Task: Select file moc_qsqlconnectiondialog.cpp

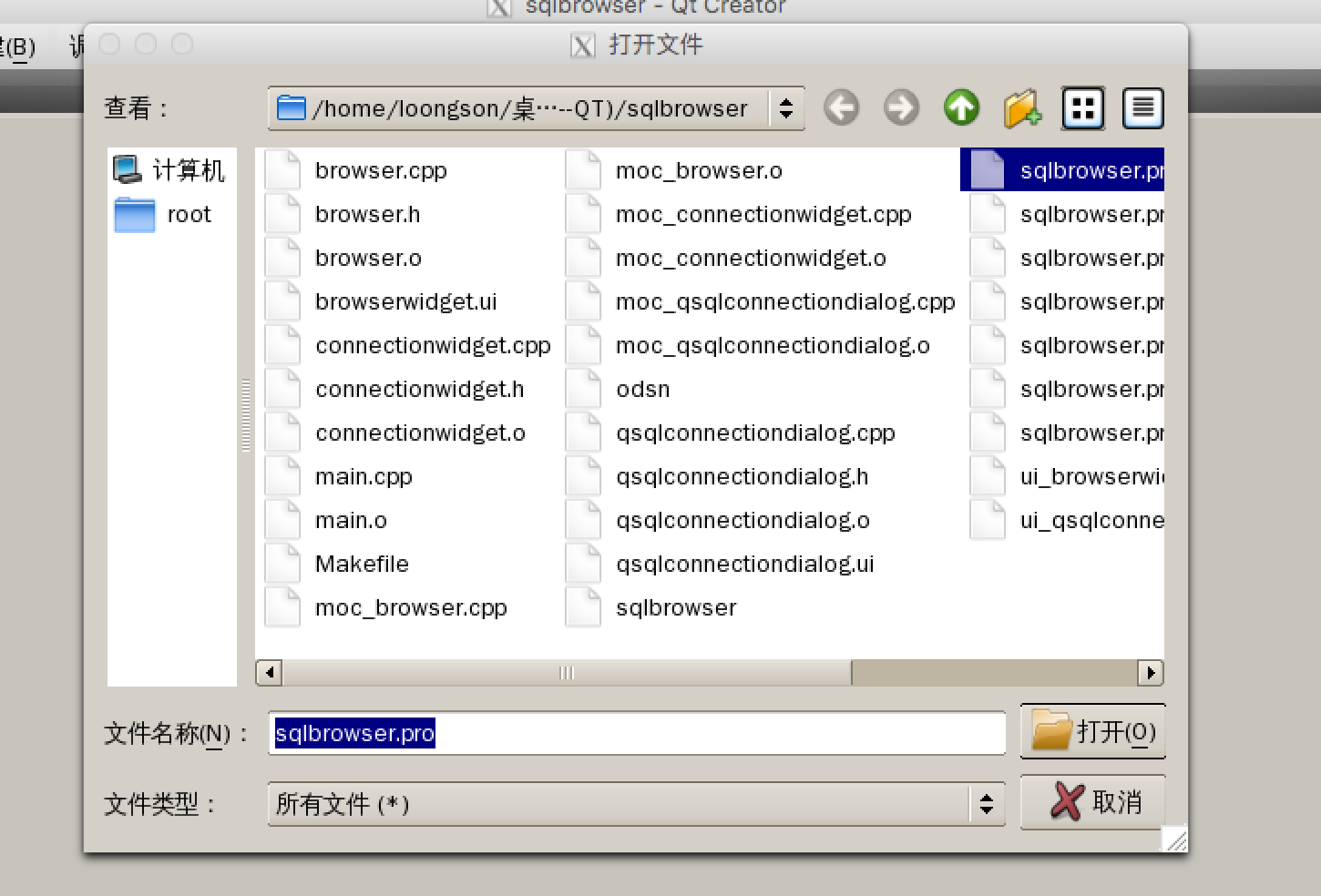Action: tap(785, 301)
